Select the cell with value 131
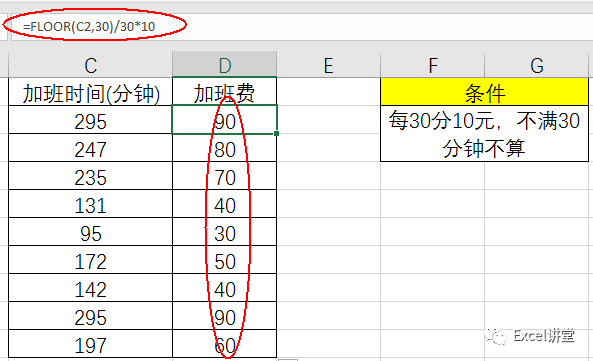Image resolution: width=593 pixels, height=361 pixels. 90,204
